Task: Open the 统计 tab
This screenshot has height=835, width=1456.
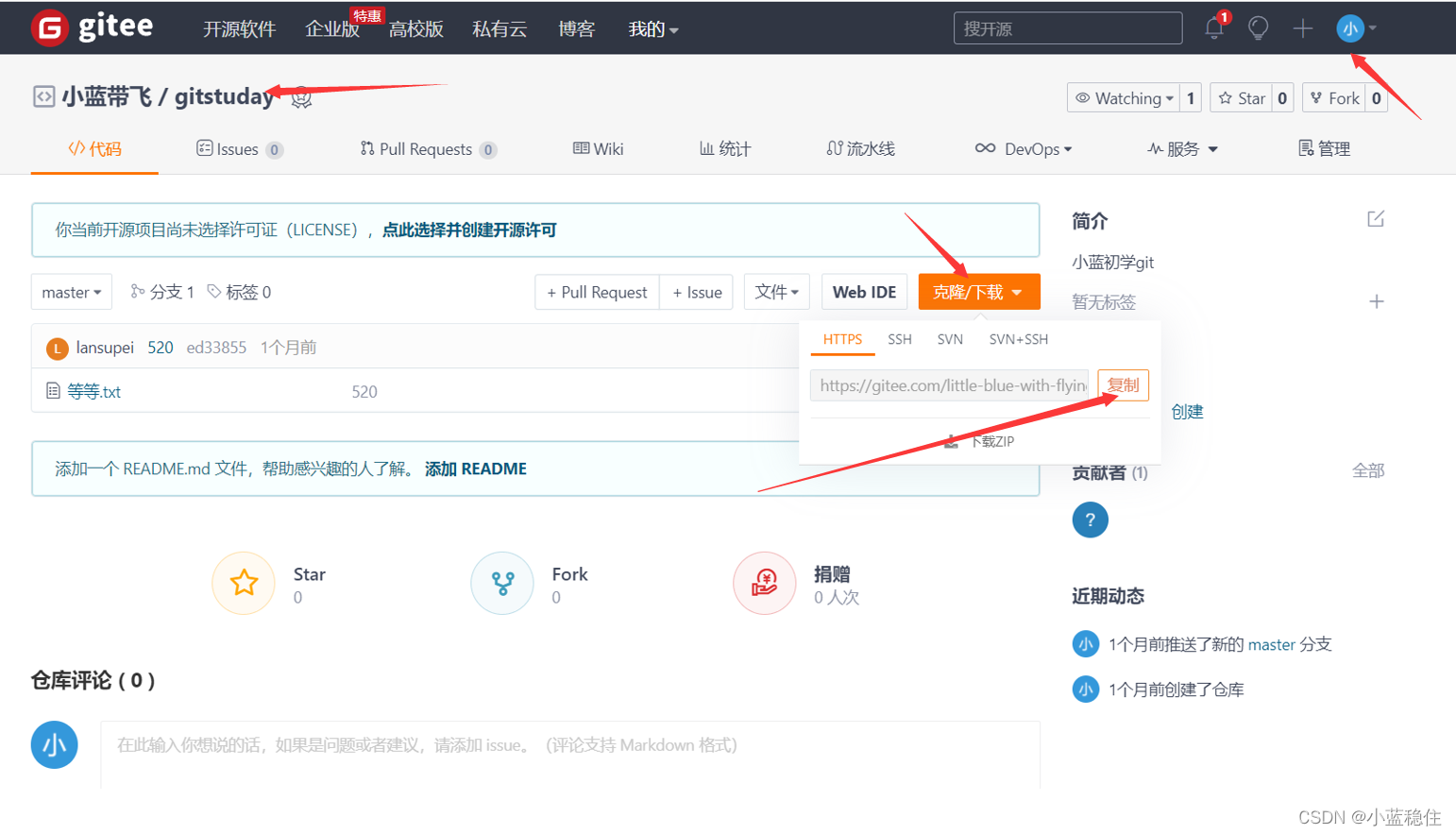Action: pyautogui.click(x=725, y=149)
